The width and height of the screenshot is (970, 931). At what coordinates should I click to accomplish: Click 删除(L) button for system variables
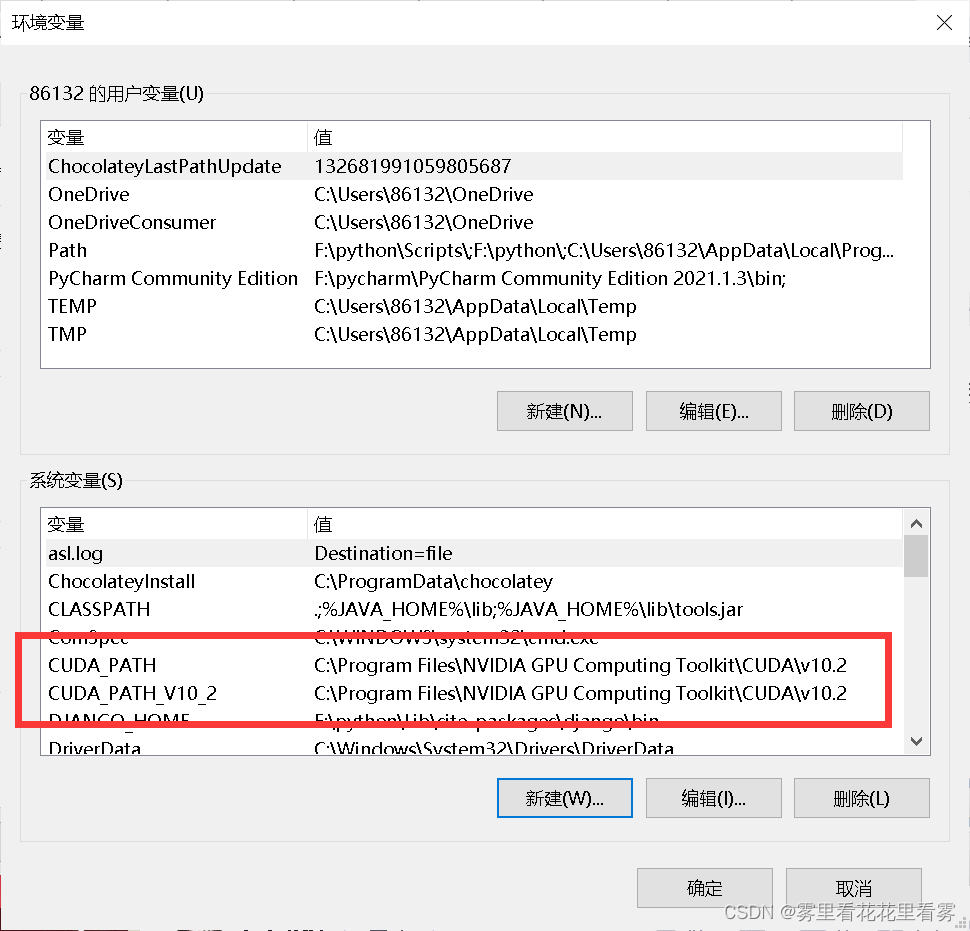[x=861, y=798]
